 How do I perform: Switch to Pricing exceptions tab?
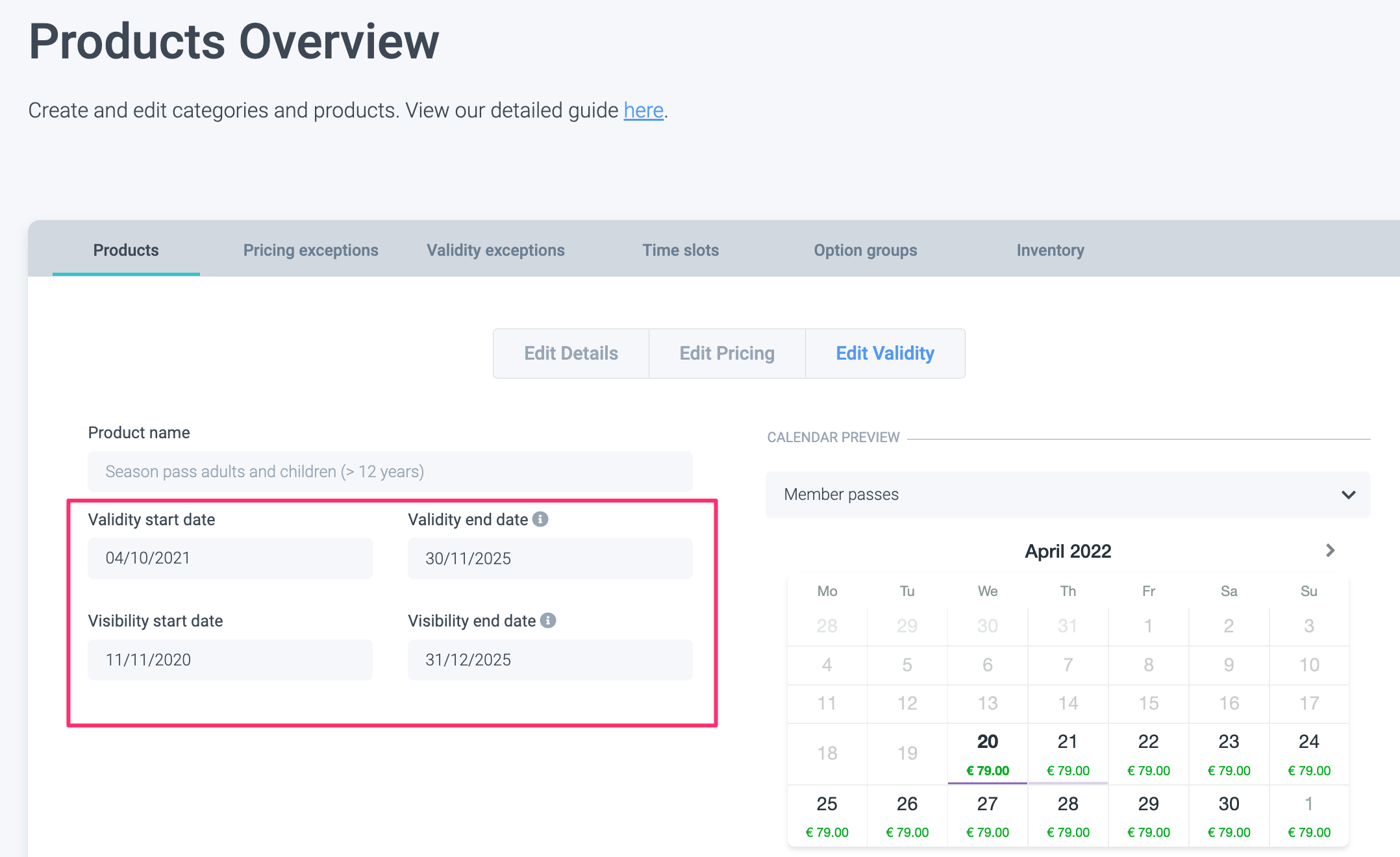pyautogui.click(x=310, y=250)
